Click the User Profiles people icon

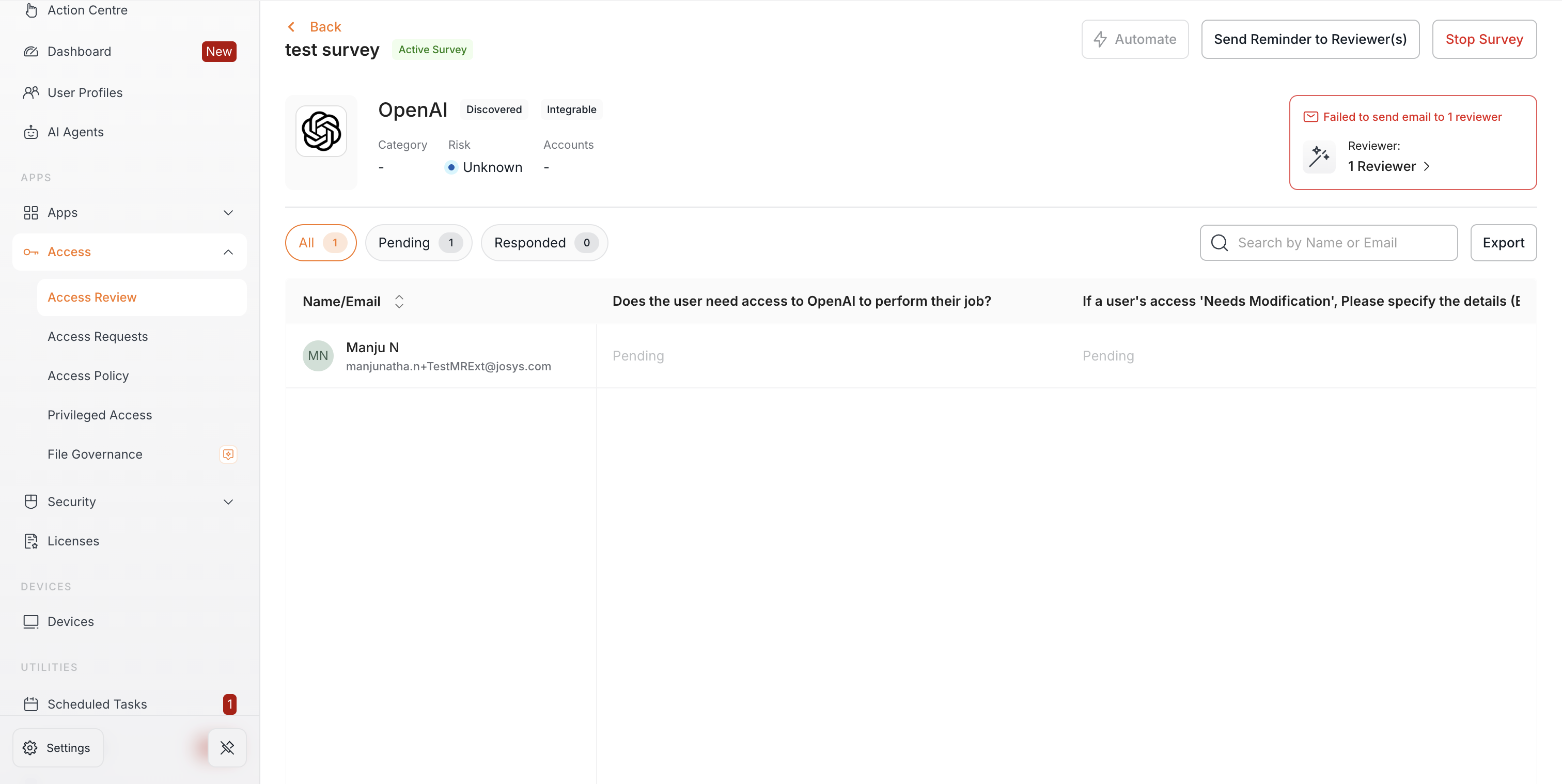click(x=31, y=93)
